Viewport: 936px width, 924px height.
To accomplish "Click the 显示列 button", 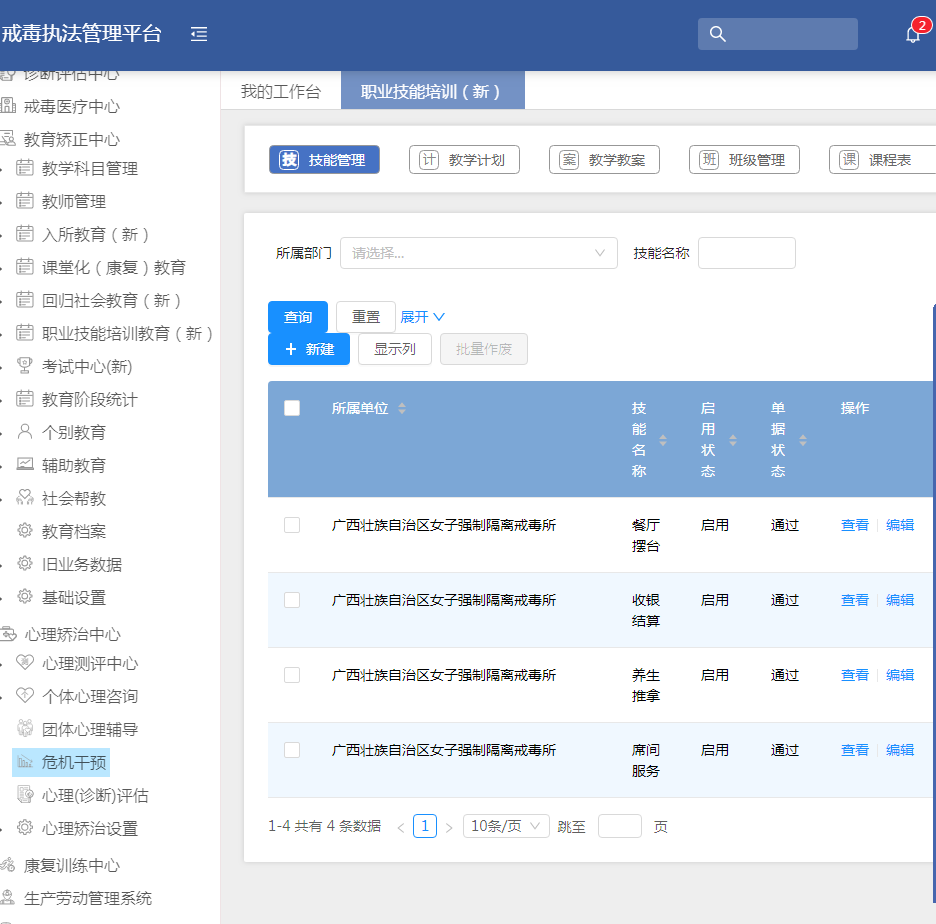I will coord(395,349).
